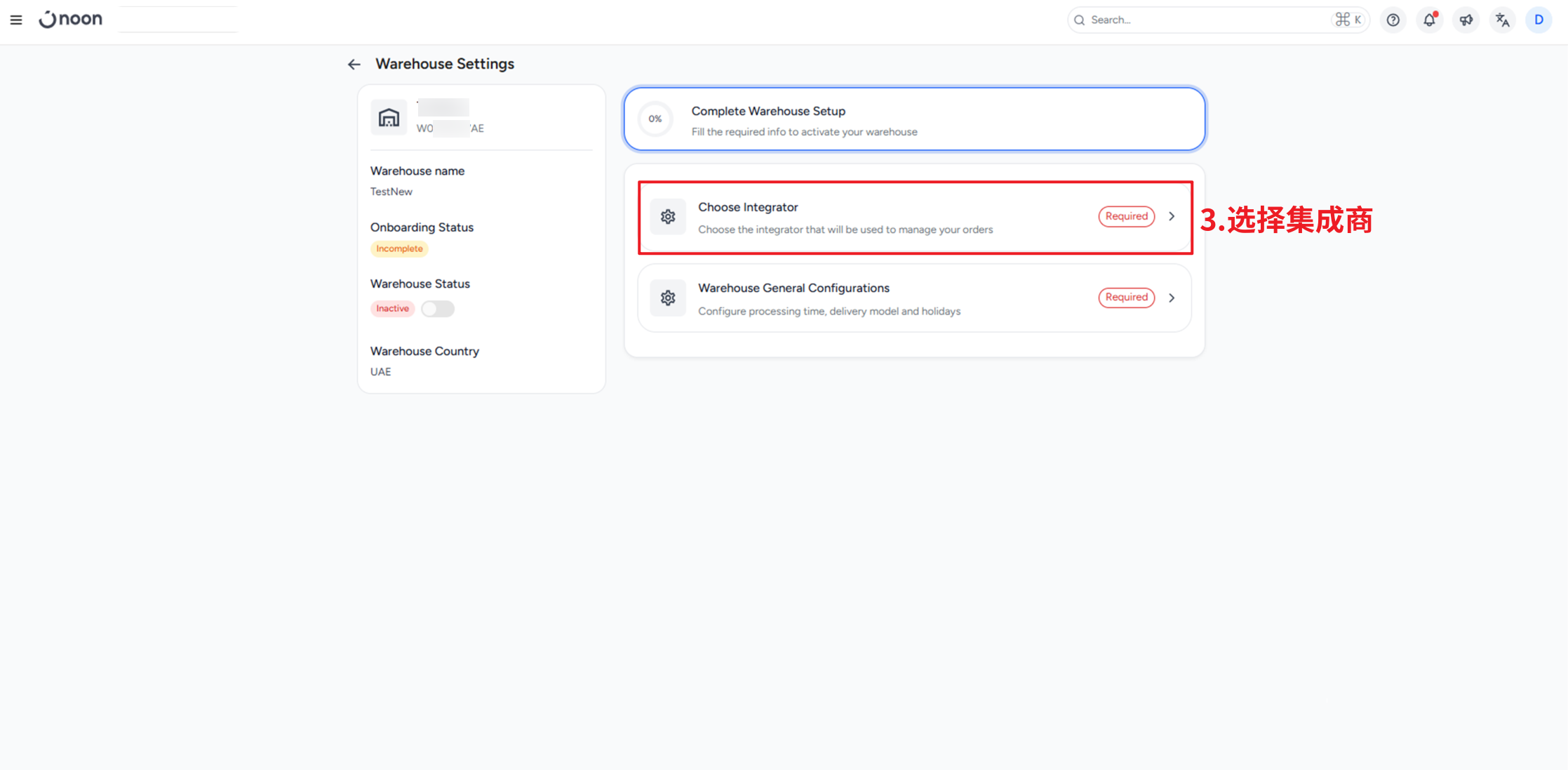Click the language translation icon

1502,20
